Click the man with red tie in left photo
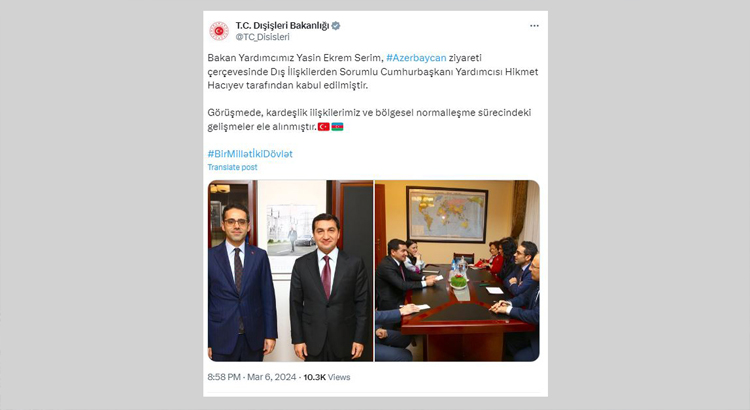The height and width of the screenshot is (410, 750). coord(330,287)
